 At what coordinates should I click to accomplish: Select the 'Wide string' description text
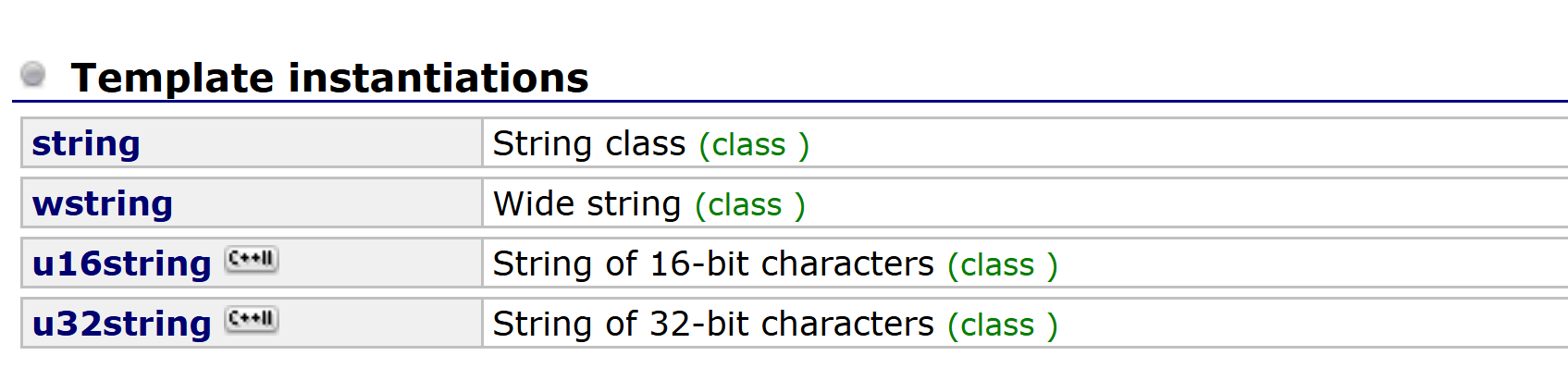coord(587,203)
